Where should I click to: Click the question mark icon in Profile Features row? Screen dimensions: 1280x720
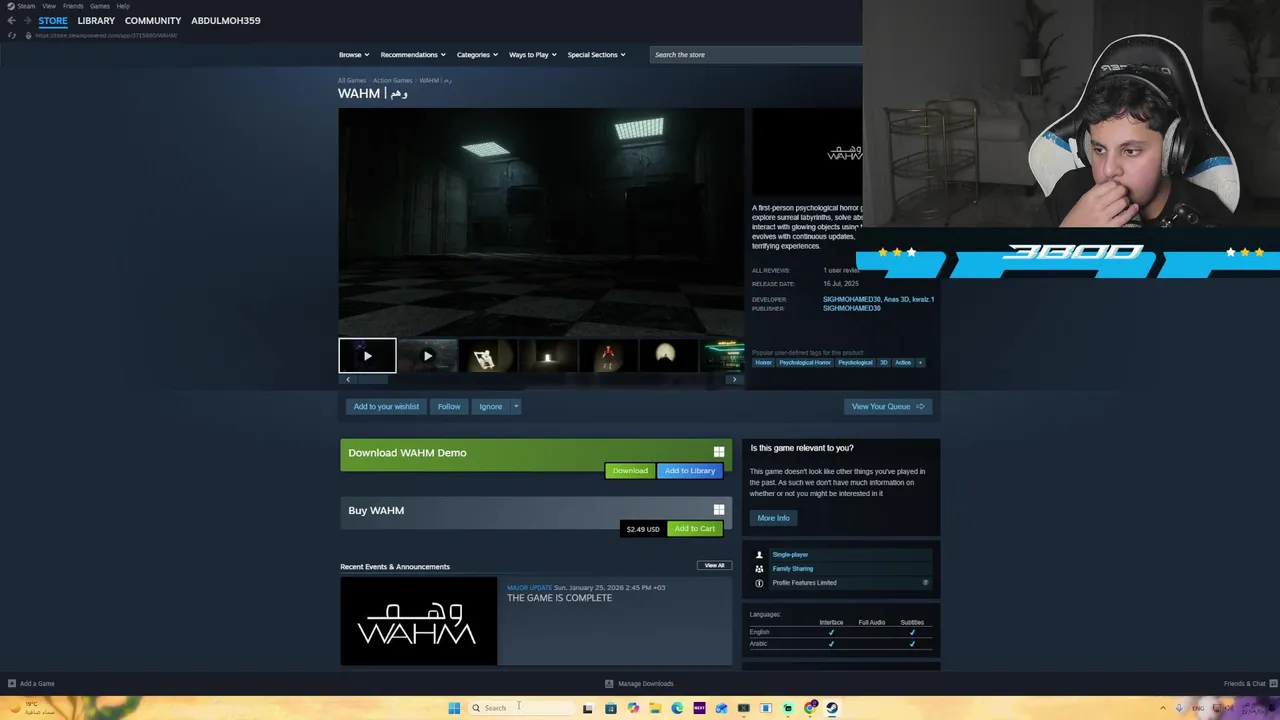(x=925, y=582)
